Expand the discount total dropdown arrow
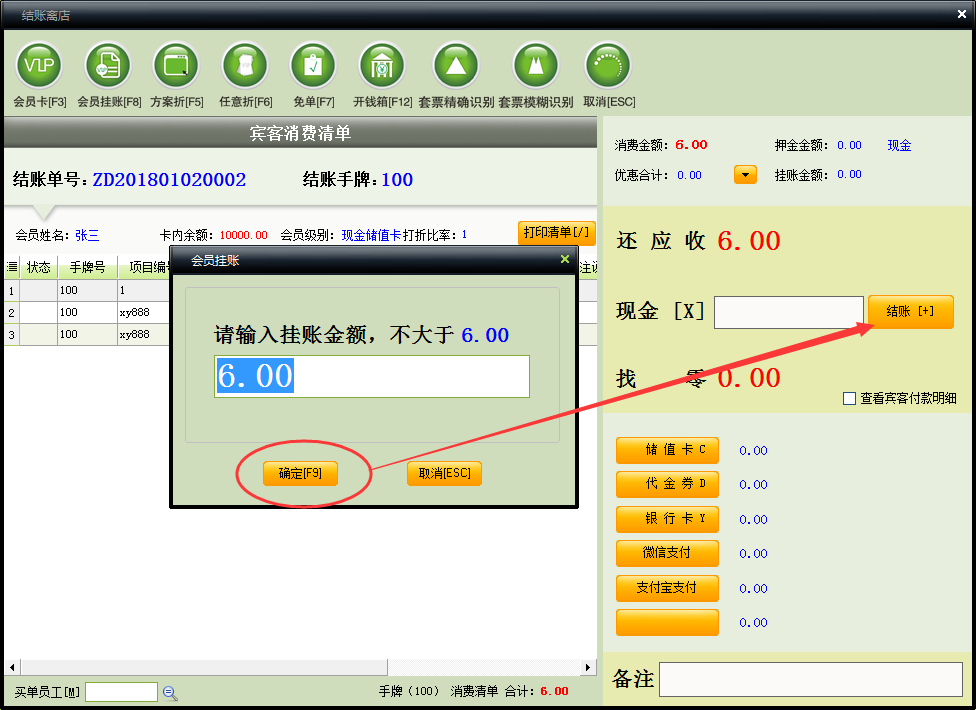The image size is (976, 710). coord(745,175)
